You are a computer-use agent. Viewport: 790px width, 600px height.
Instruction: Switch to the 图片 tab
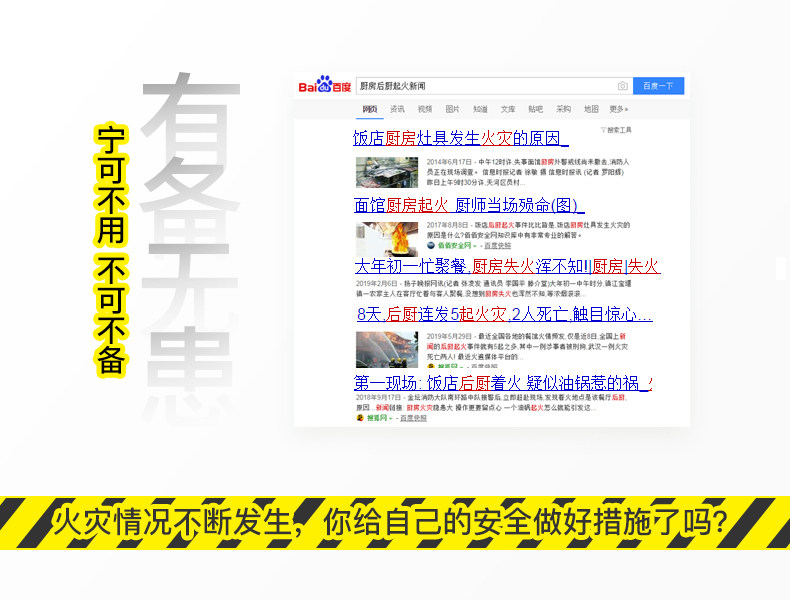point(452,109)
